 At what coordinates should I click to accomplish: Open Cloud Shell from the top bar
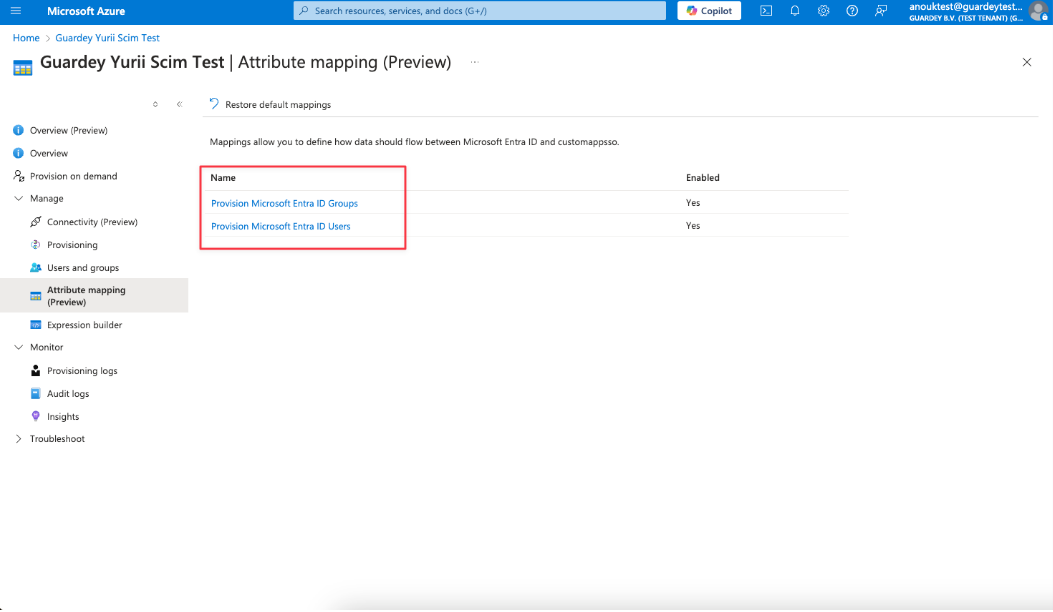pos(766,11)
